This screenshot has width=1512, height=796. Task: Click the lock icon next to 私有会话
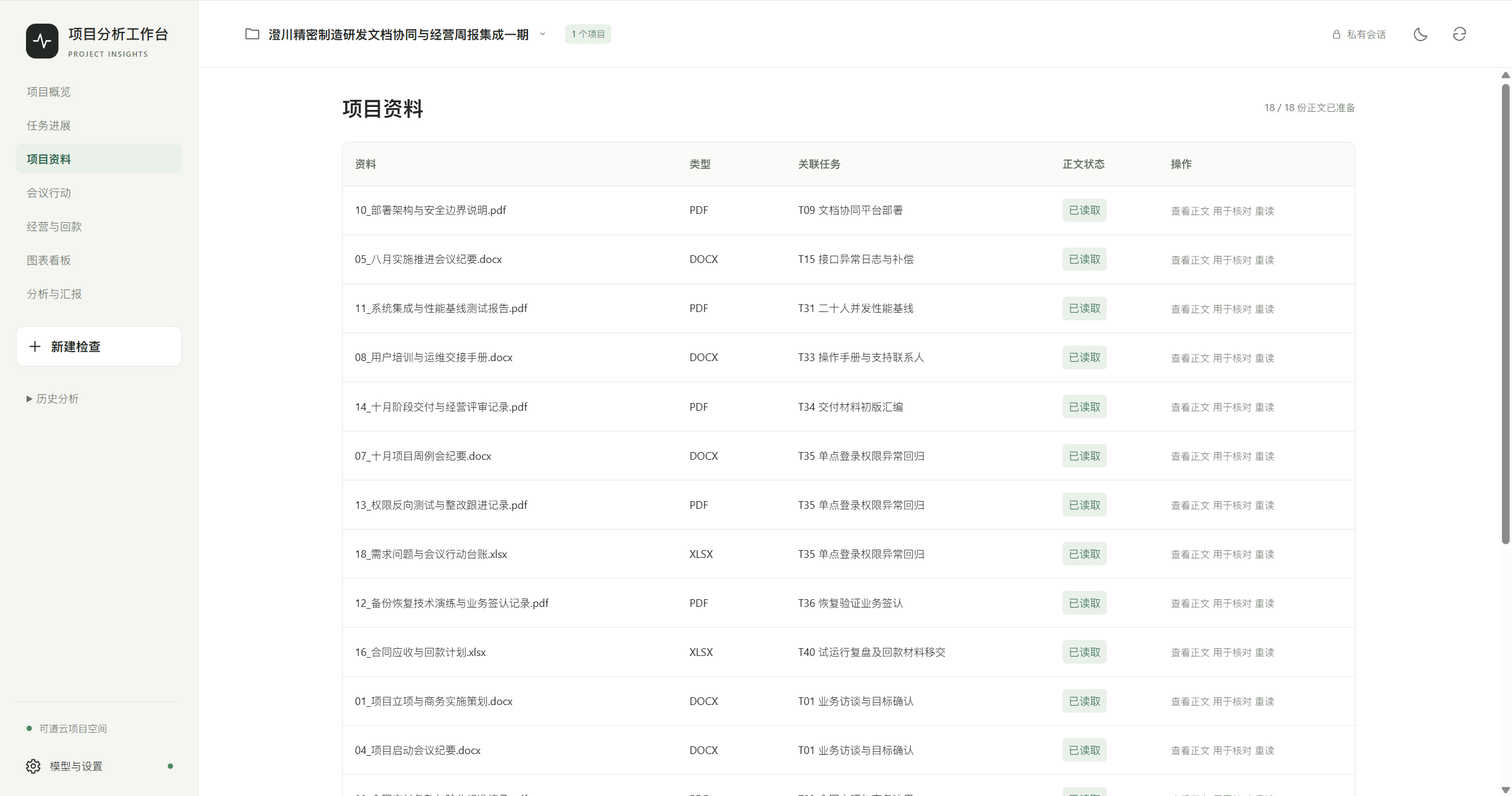pos(1337,34)
